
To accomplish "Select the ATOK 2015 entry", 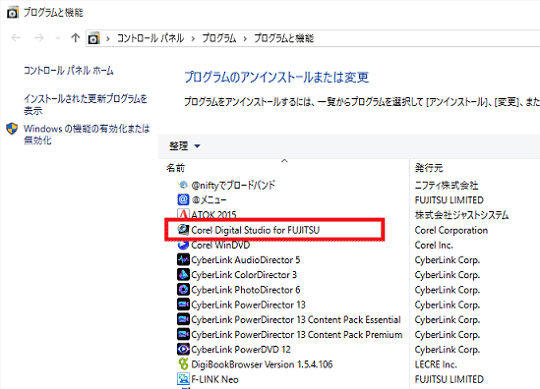I will click(x=214, y=214).
